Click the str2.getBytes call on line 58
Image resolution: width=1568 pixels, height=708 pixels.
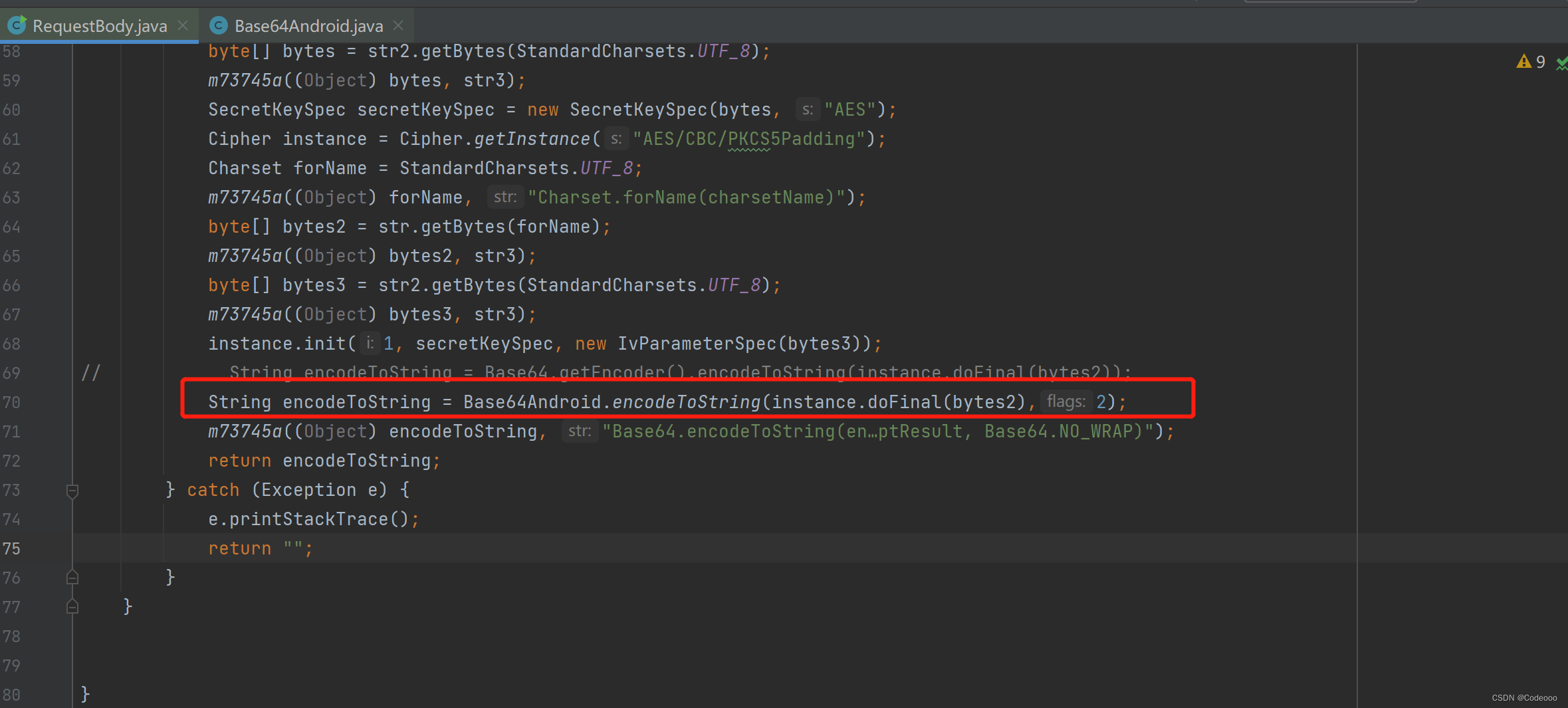tap(437, 51)
